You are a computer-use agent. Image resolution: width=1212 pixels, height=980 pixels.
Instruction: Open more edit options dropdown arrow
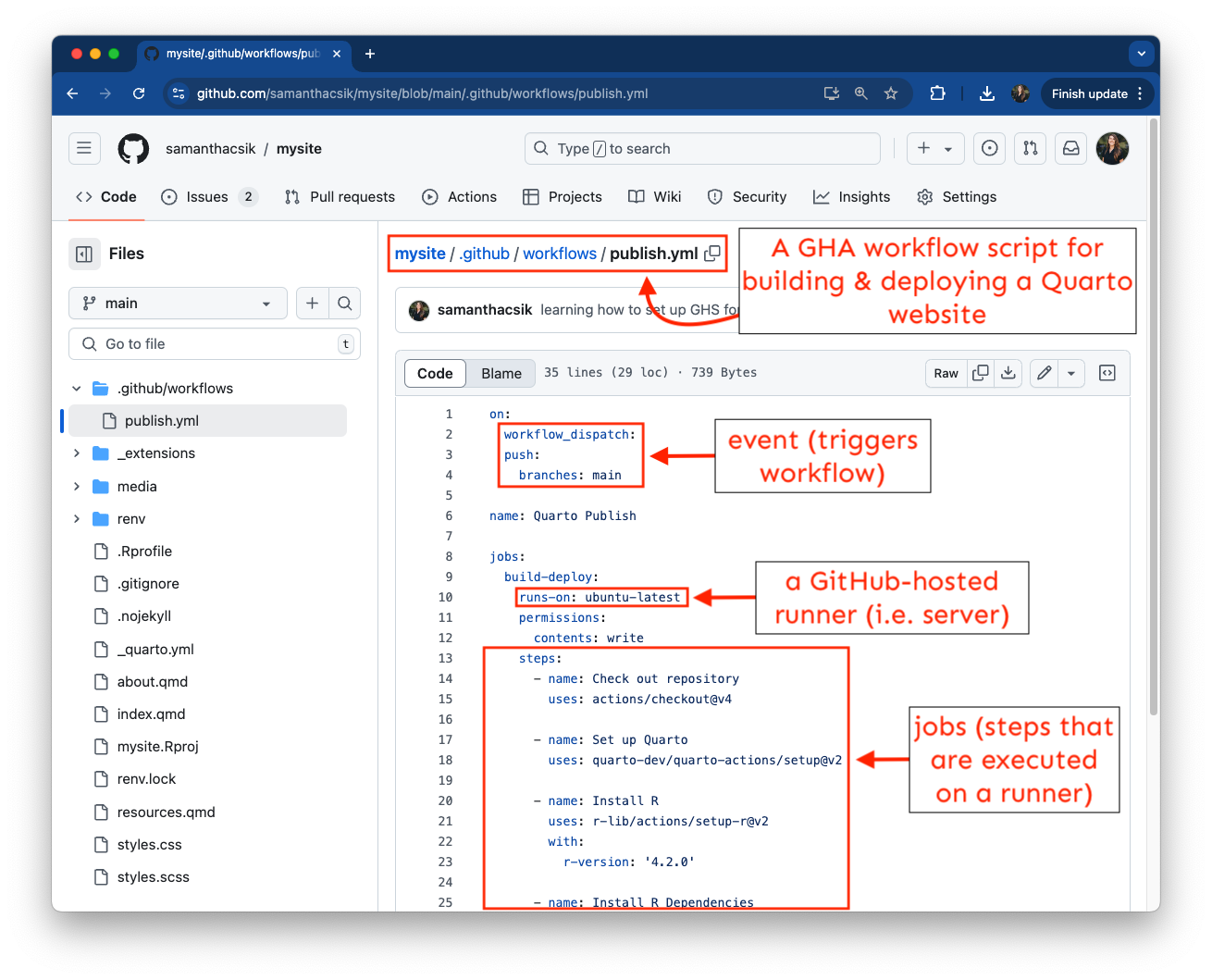click(x=1070, y=373)
